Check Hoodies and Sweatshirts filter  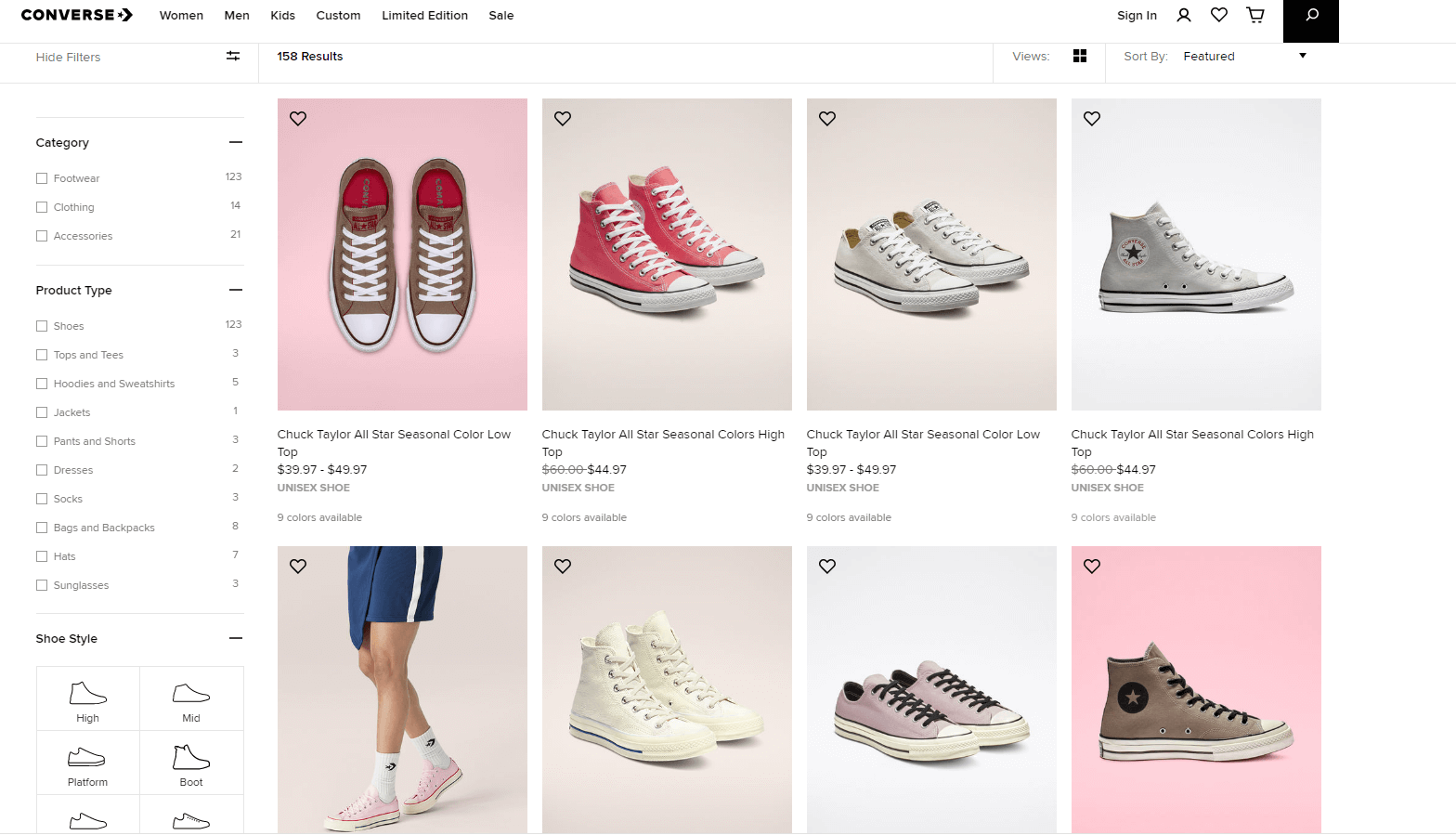point(42,384)
